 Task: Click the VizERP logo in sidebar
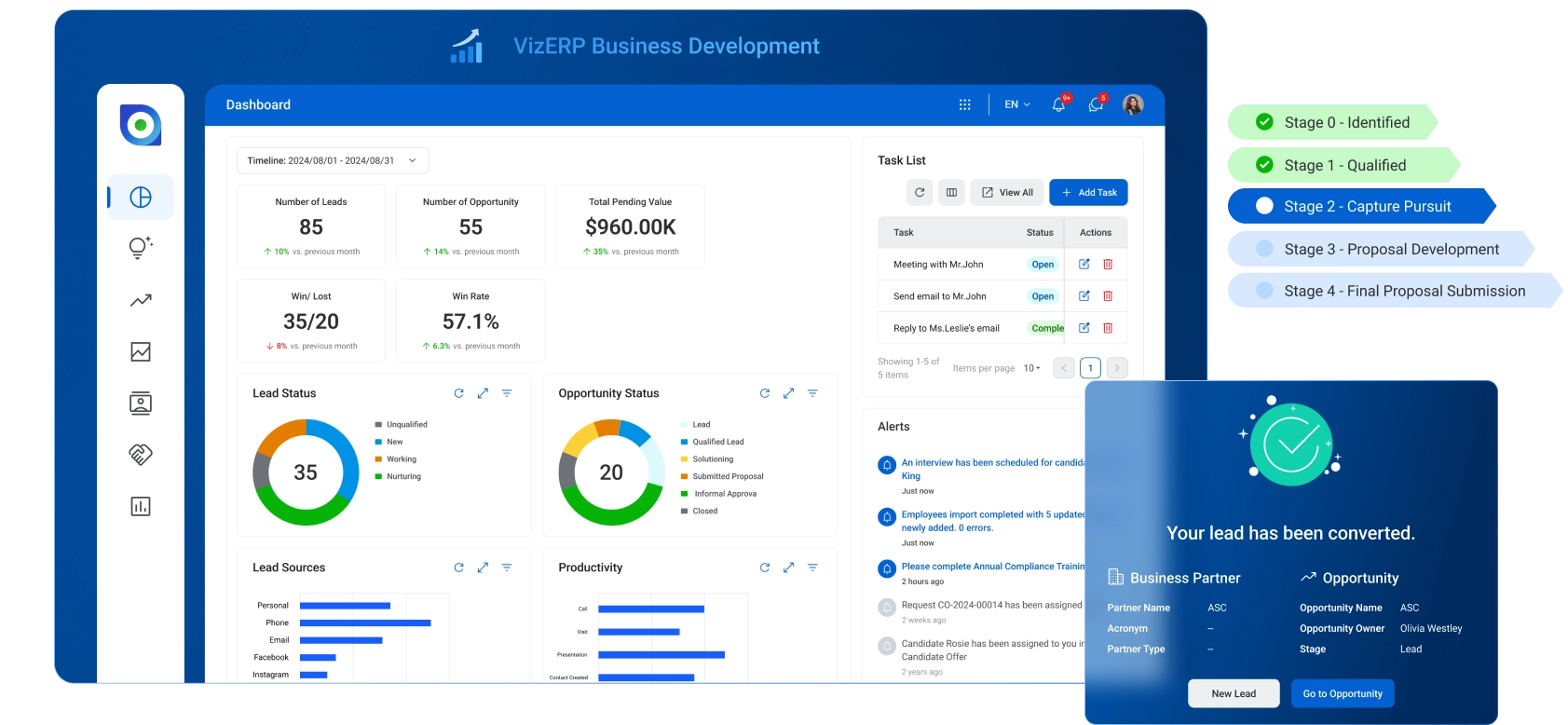coord(141,125)
